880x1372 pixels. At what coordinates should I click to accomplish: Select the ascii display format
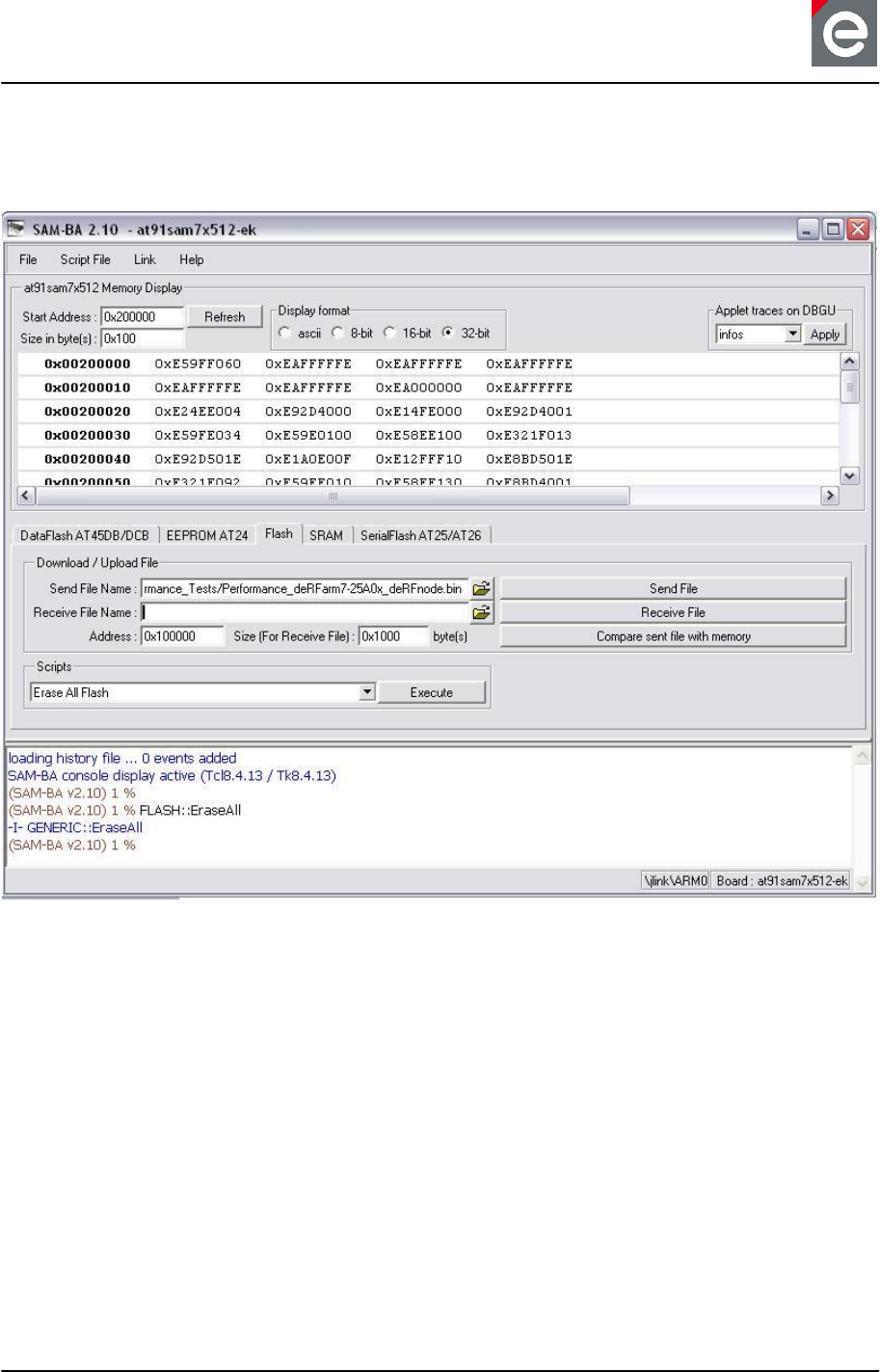[x=285, y=333]
